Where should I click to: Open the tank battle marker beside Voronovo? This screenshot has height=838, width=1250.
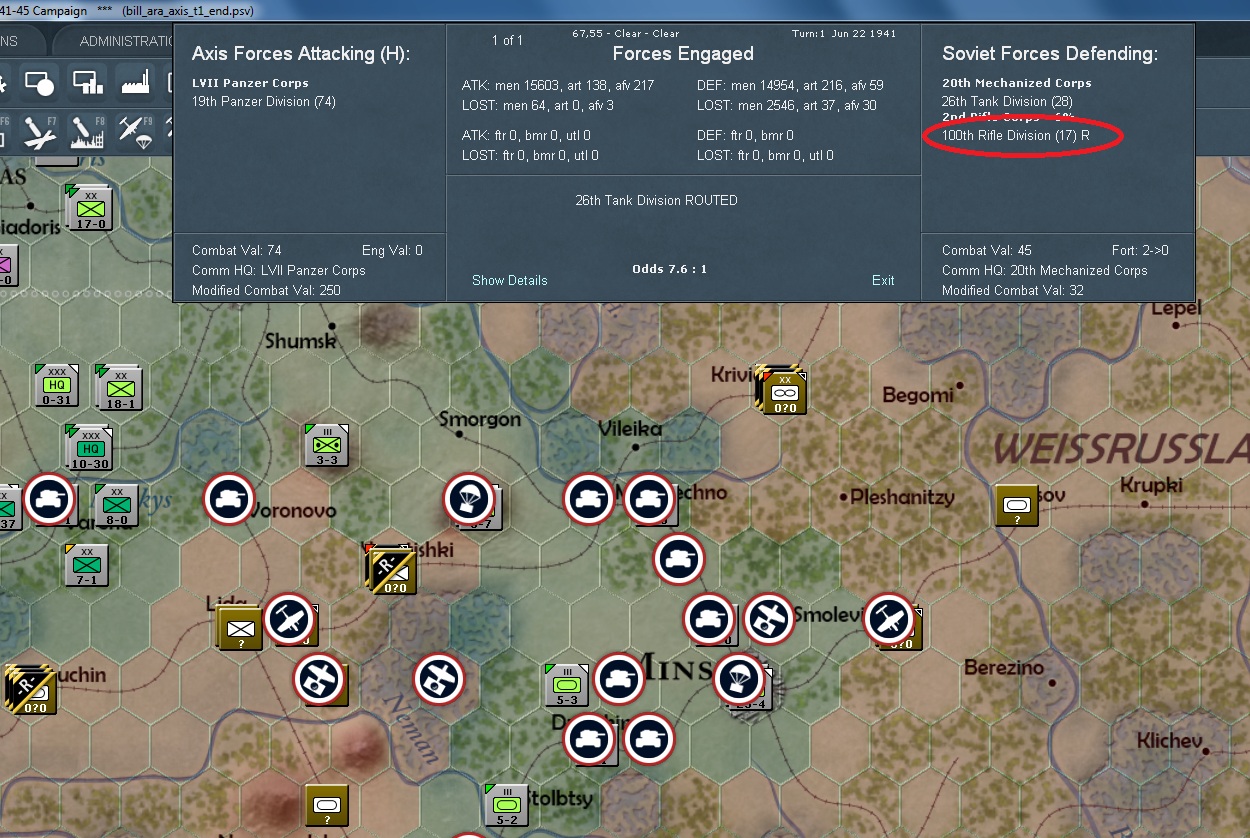pyautogui.click(x=229, y=499)
